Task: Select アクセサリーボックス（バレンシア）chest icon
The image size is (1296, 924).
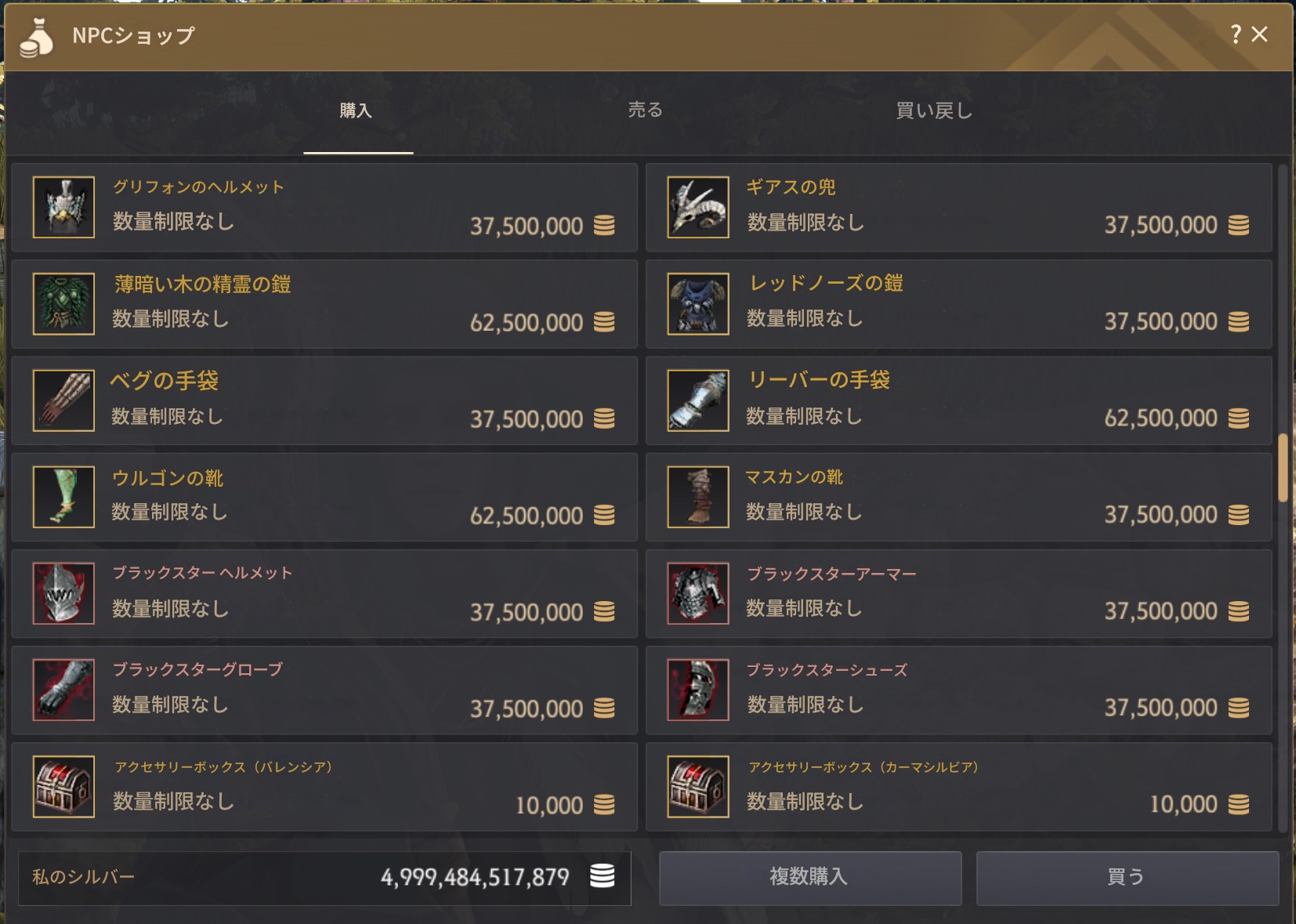Action: point(63,787)
